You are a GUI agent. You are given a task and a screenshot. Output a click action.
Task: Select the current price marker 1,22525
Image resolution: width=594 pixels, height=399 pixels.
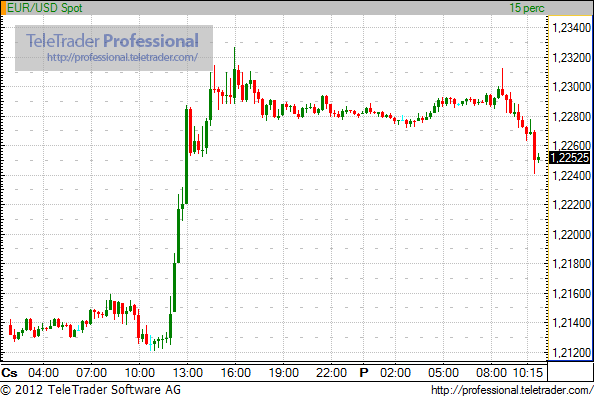pos(569,158)
